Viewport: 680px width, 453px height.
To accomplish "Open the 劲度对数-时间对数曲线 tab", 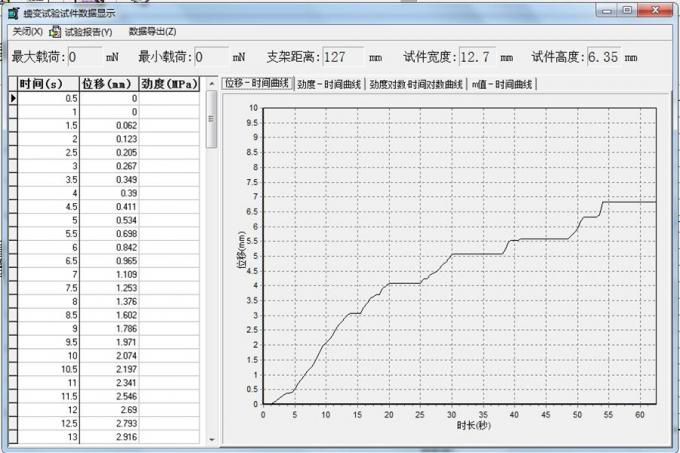I will pos(415,84).
